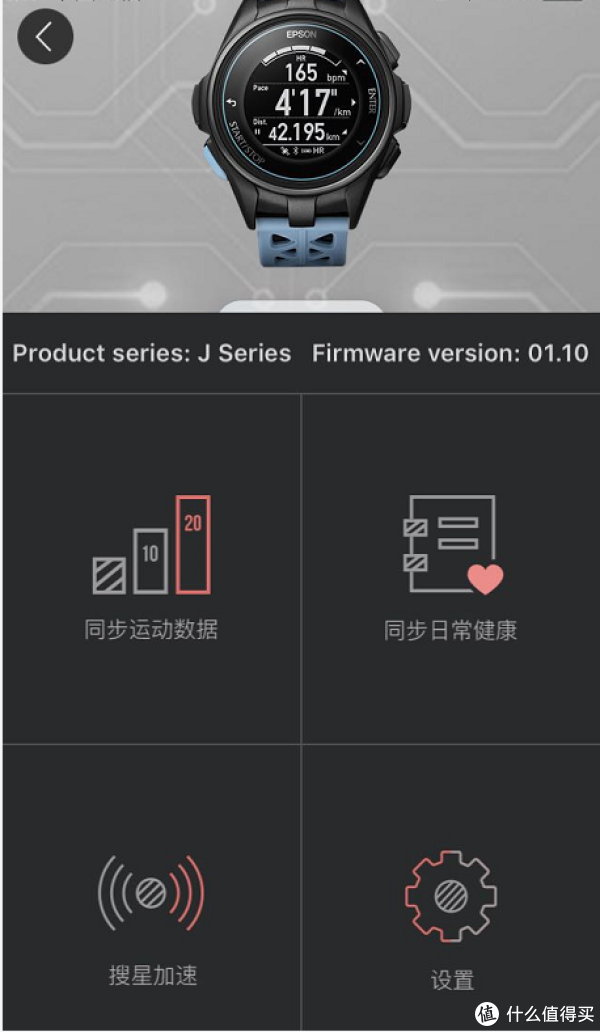Click Product series: J Series text

point(152,353)
